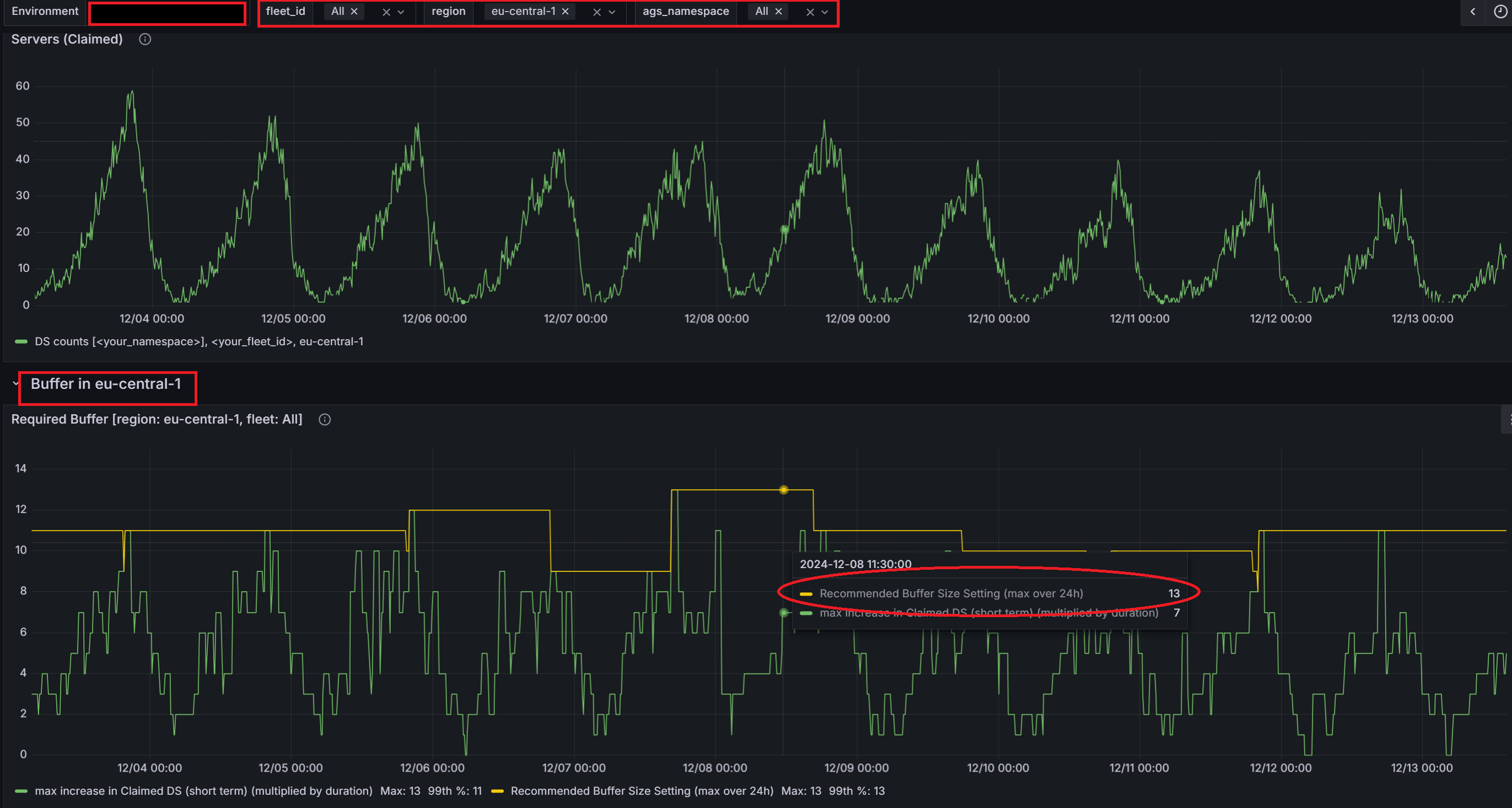
Task: Clear all fleet_id filter values
Action: point(386,12)
